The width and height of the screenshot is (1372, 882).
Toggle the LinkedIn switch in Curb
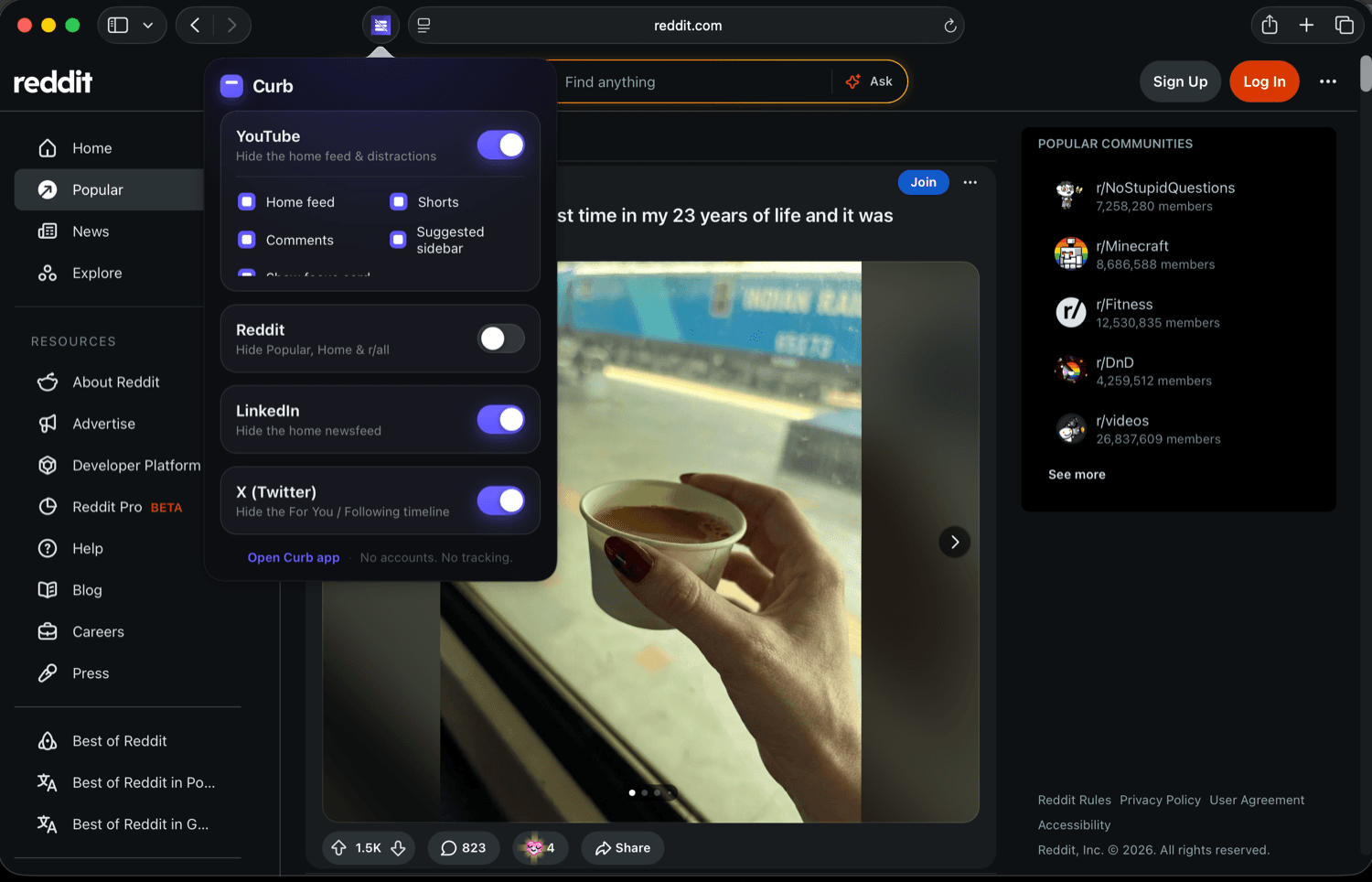point(500,419)
